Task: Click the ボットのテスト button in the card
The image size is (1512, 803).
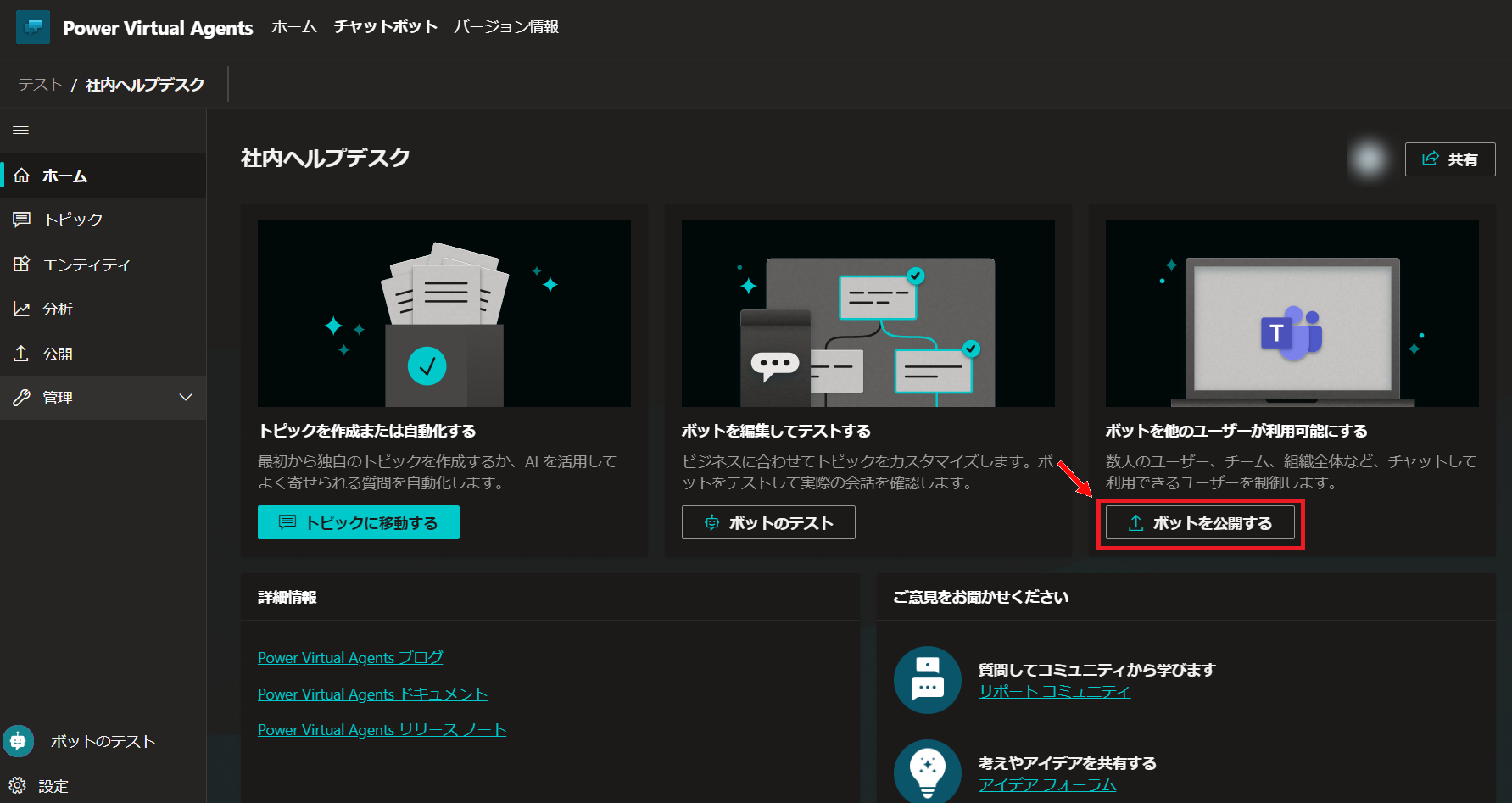Action: (x=768, y=522)
